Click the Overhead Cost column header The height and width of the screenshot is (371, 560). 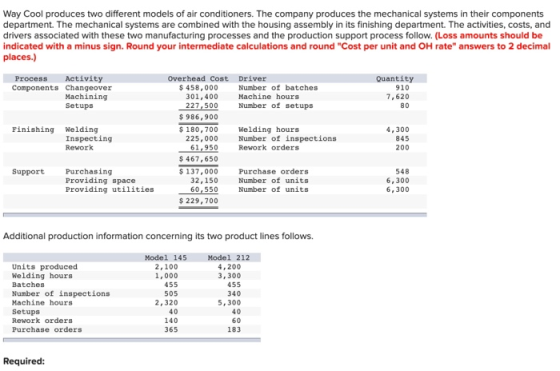tap(198, 79)
